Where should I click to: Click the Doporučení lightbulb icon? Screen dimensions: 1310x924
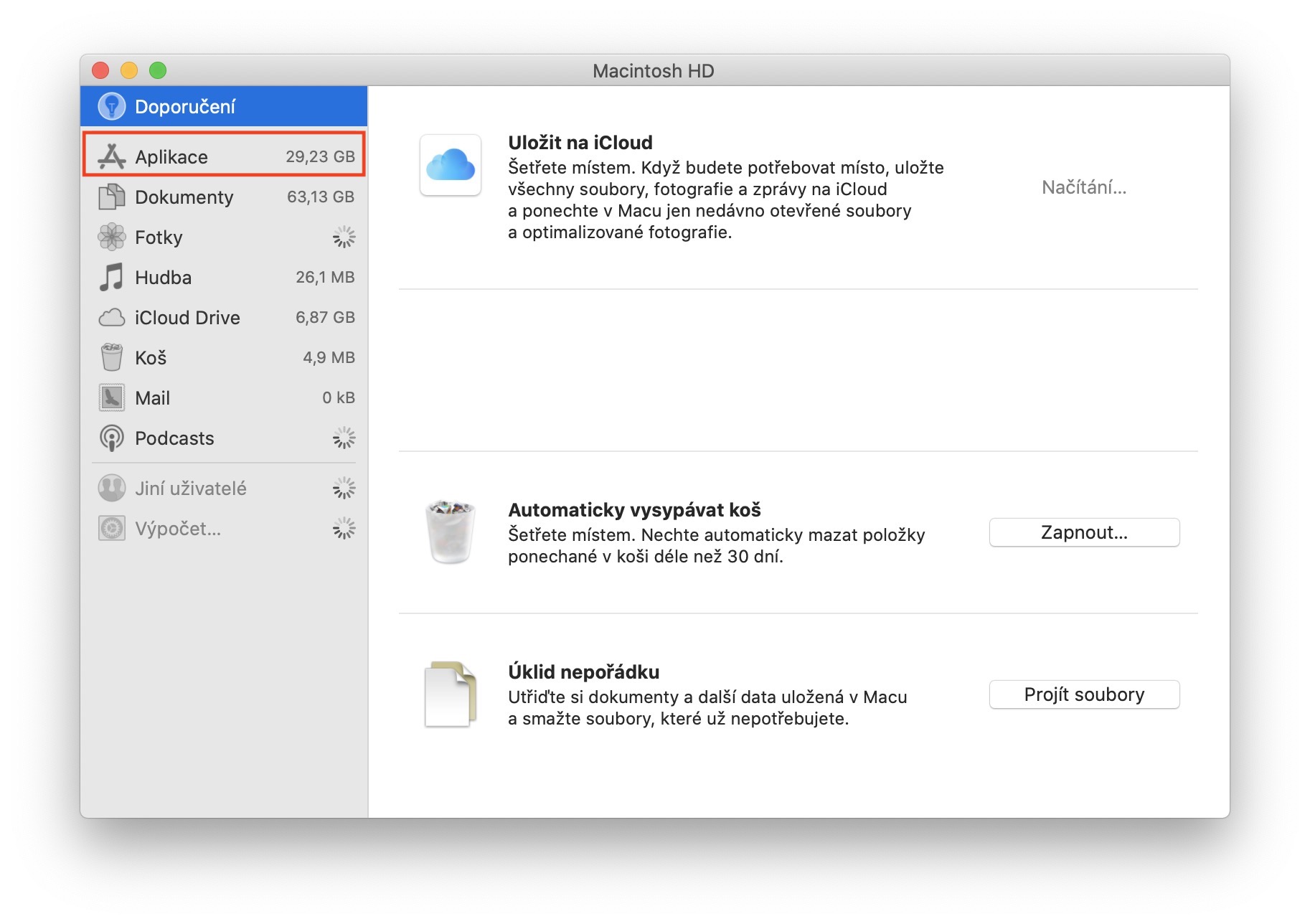click(111, 106)
